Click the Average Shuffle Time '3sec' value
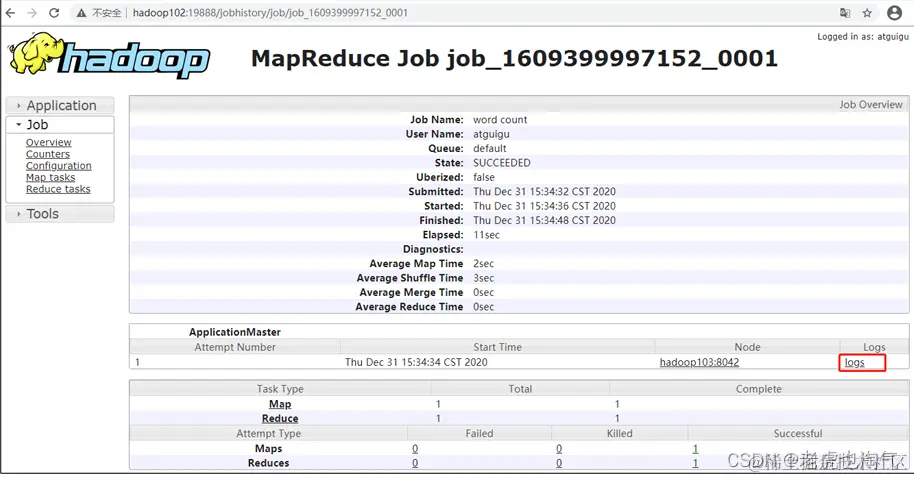The width and height of the screenshot is (914, 479). (483, 278)
